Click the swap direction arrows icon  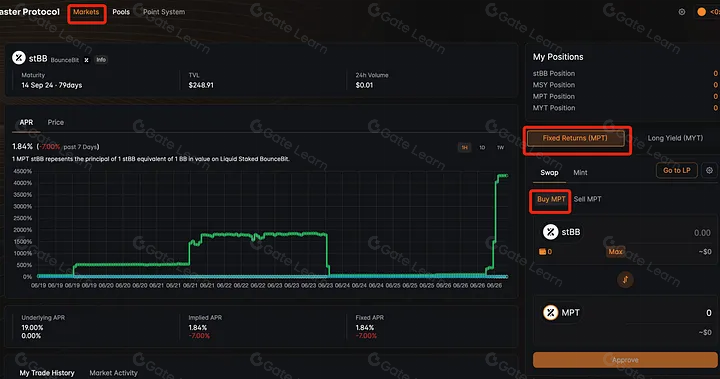(x=625, y=279)
